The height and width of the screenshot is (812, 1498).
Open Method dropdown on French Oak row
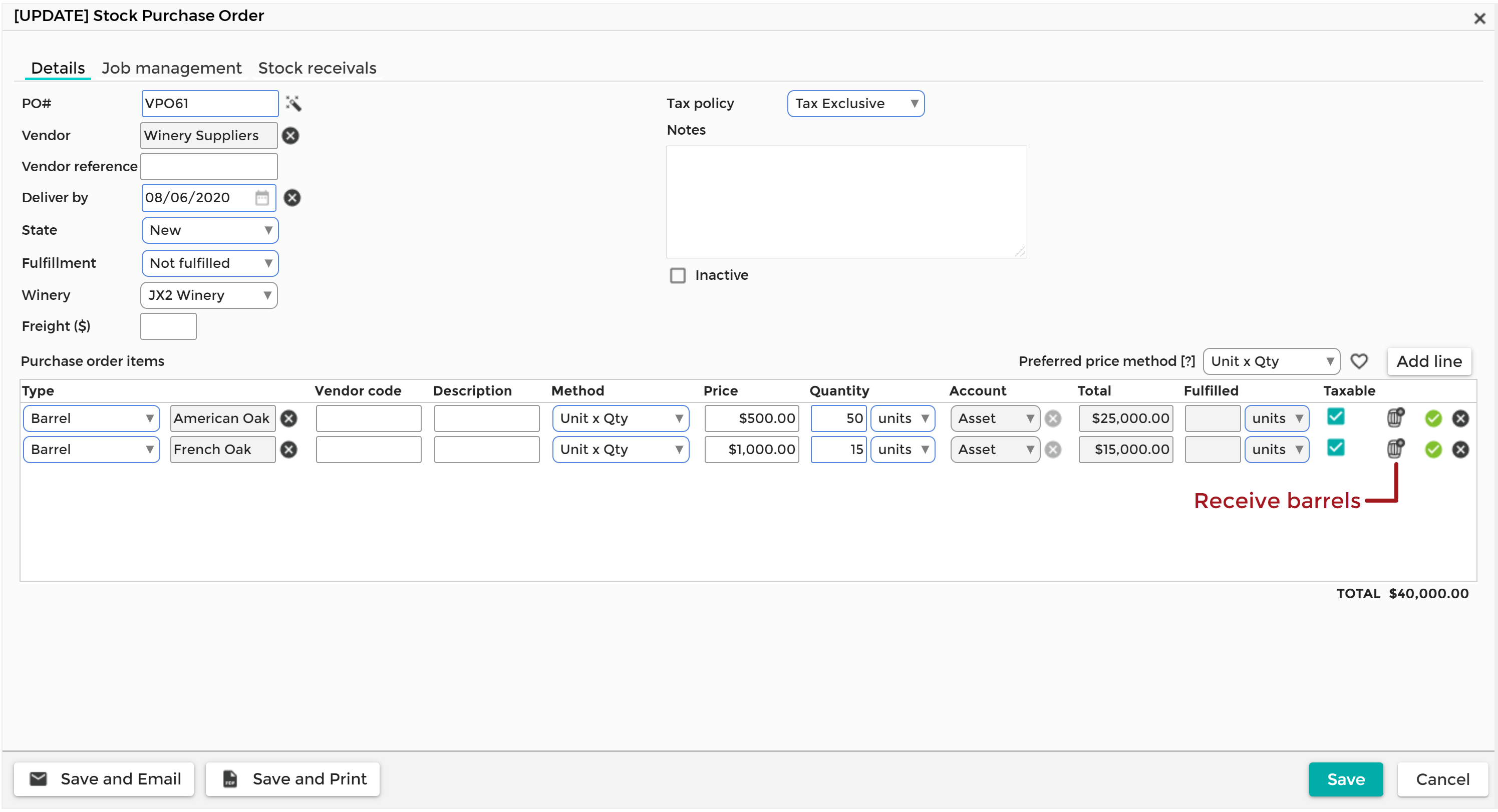621,449
